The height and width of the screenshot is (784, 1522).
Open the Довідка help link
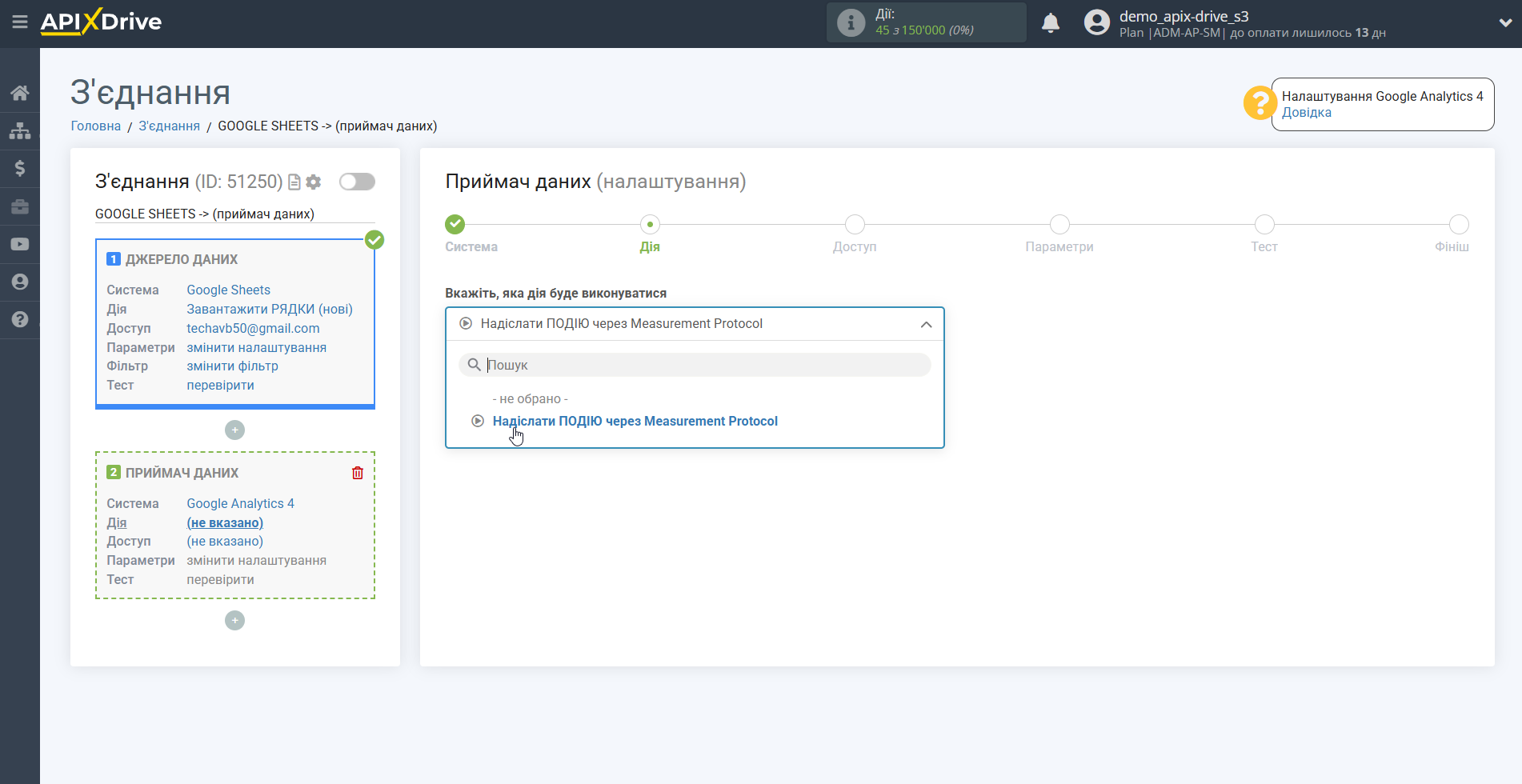(x=1306, y=113)
